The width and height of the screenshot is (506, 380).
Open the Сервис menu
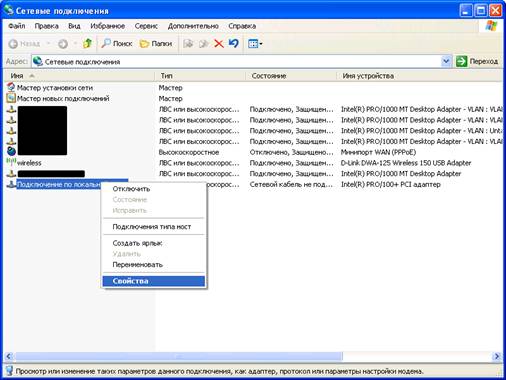point(146,26)
